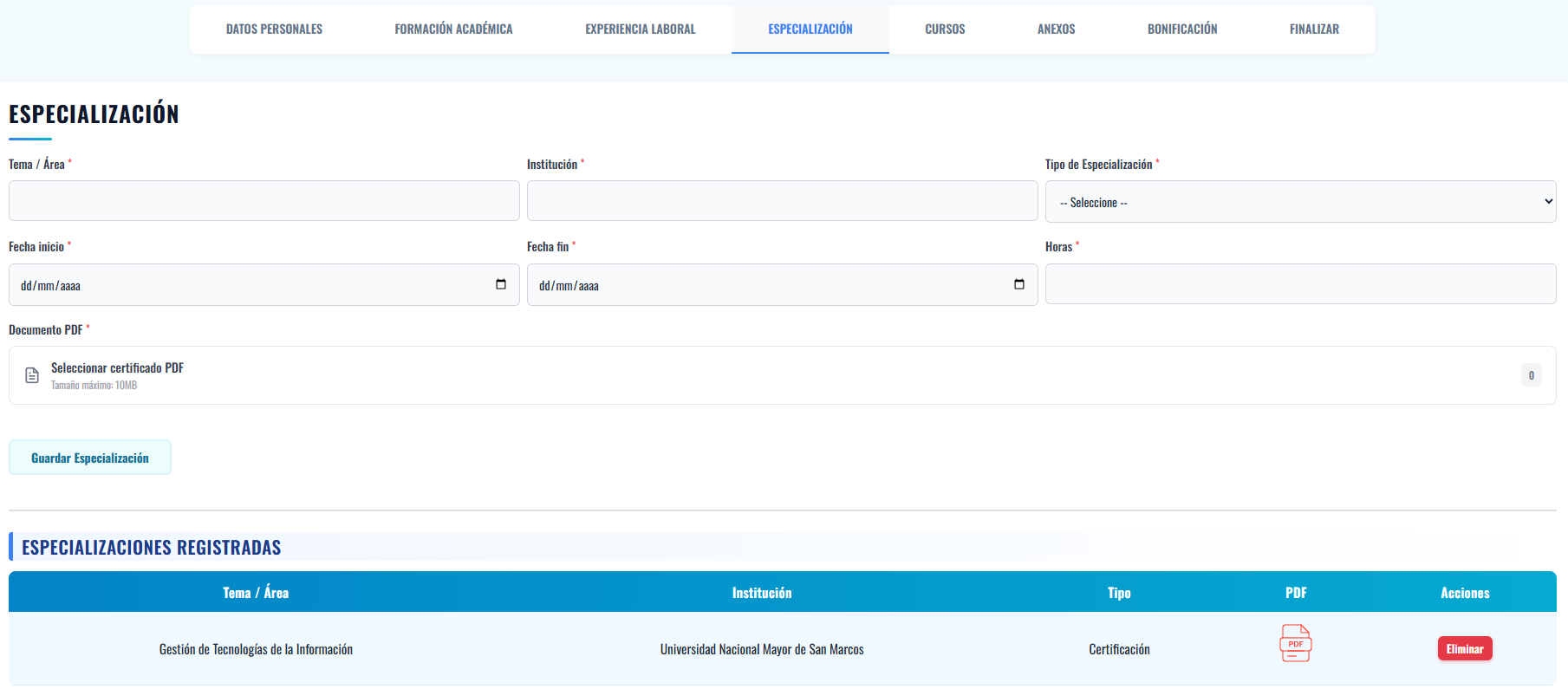Open the Tipo de Especialización dropdown
This screenshot has width=1568, height=689.
tap(1300, 202)
